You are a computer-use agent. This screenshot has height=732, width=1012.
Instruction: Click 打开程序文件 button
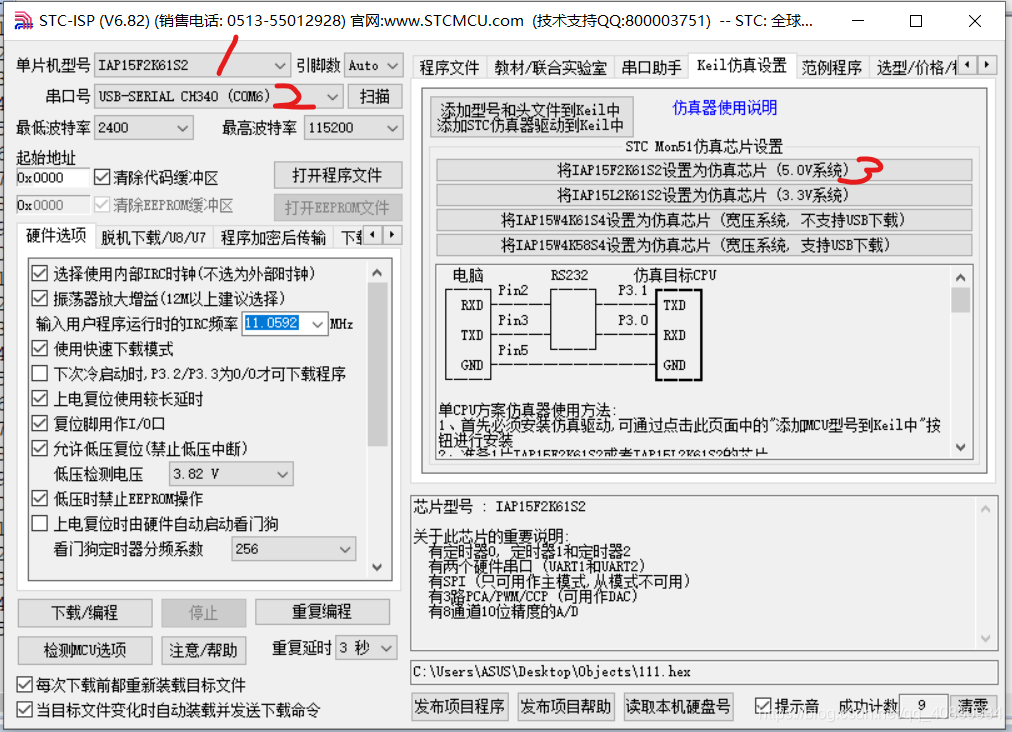point(338,175)
